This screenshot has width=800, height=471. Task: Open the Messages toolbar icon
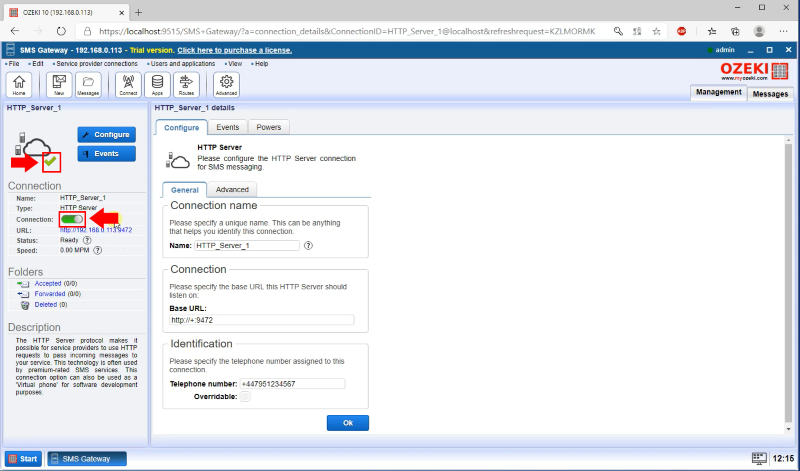[88, 85]
